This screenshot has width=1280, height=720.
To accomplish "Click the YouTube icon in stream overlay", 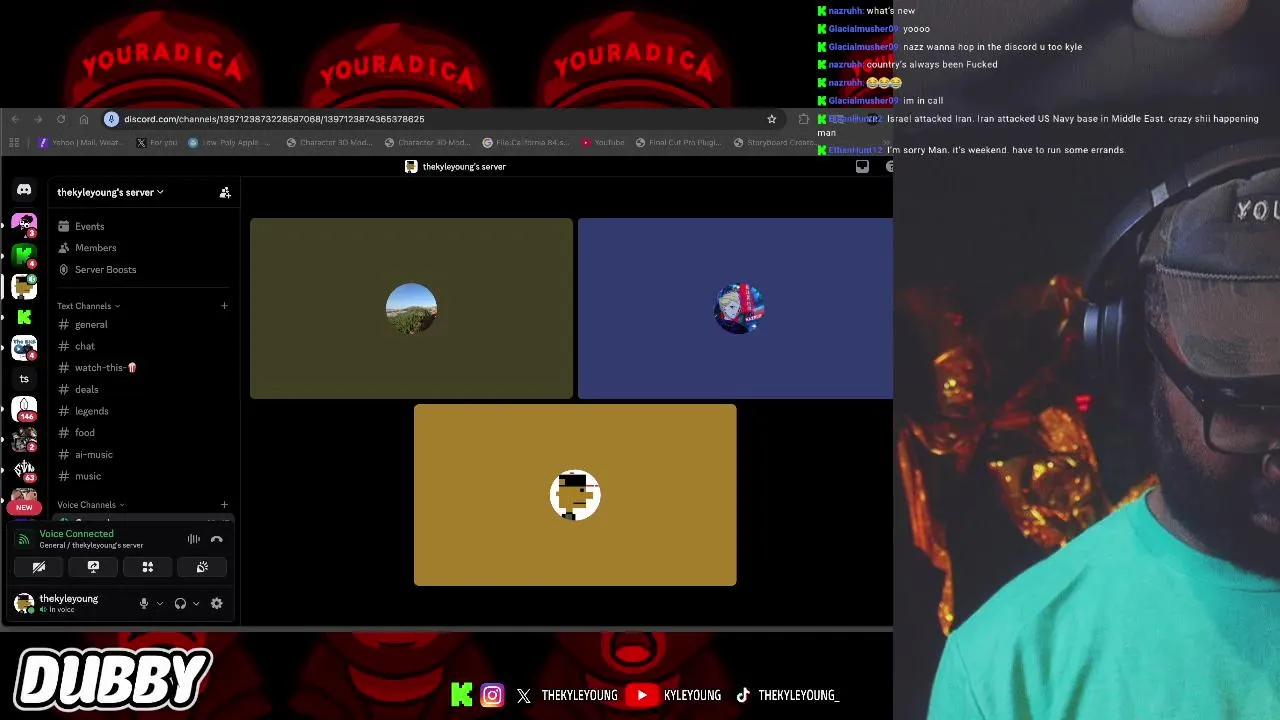I will (x=643, y=695).
